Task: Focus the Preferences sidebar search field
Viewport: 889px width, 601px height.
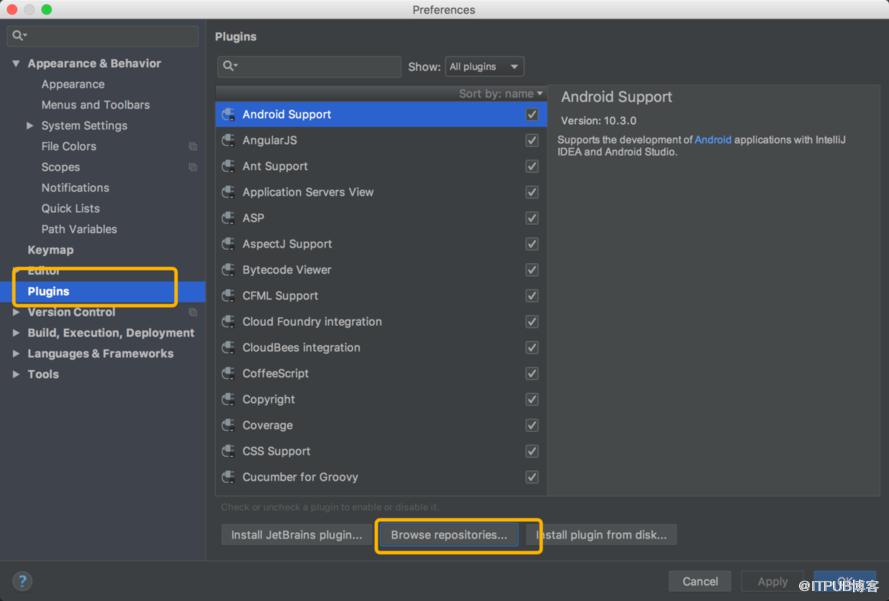Action: pyautogui.click(x=103, y=35)
